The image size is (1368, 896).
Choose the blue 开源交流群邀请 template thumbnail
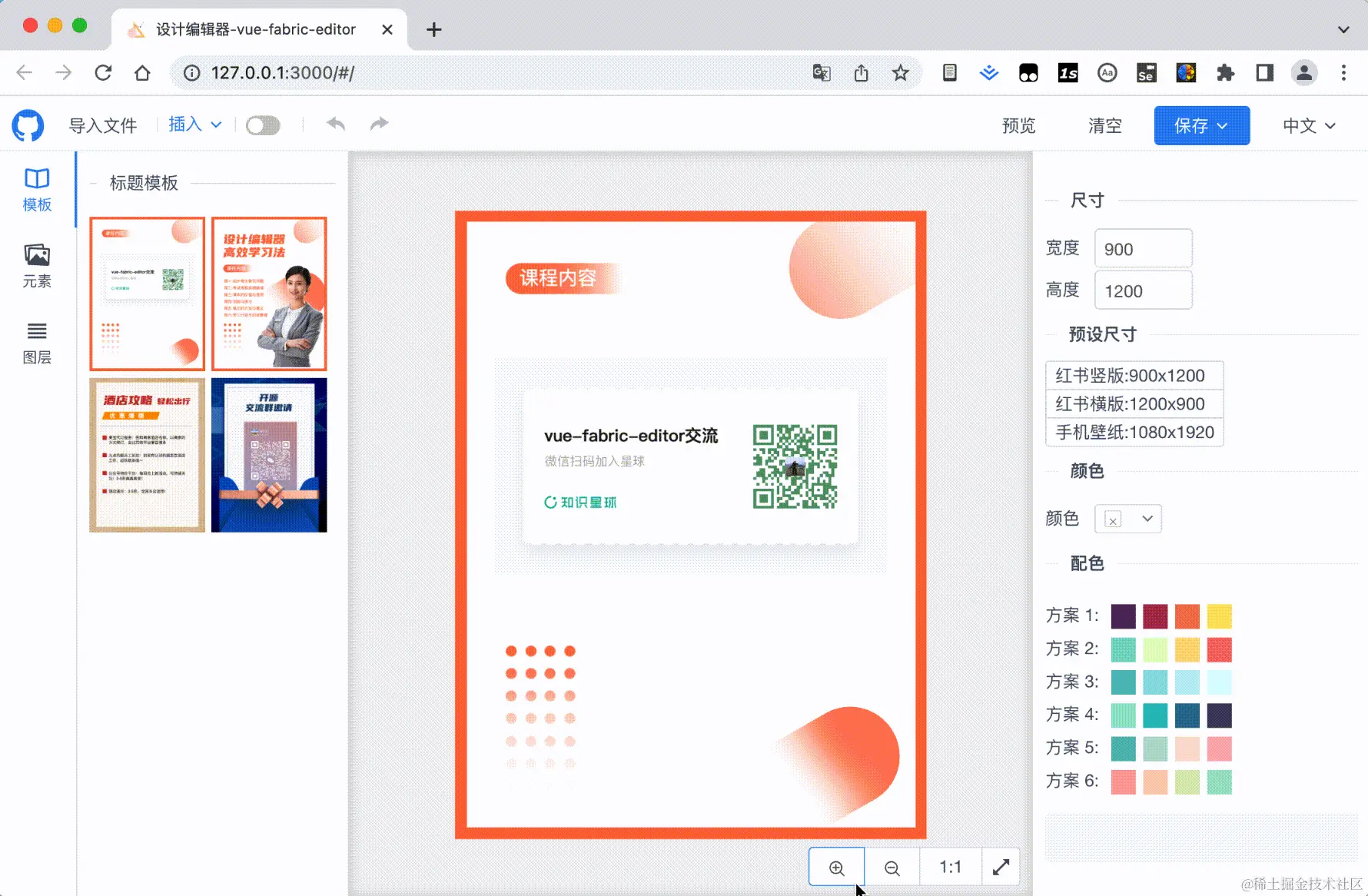pyautogui.click(x=269, y=455)
